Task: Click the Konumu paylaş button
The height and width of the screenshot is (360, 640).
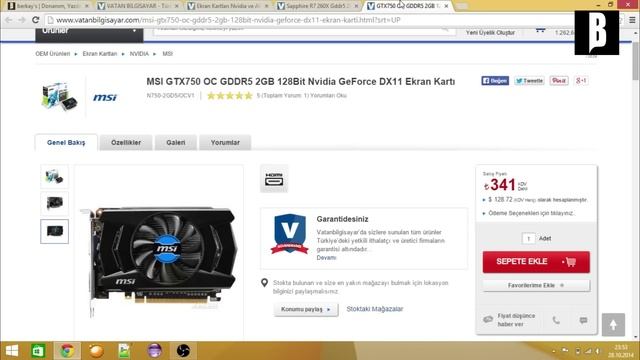Action: [x=306, y=309]
